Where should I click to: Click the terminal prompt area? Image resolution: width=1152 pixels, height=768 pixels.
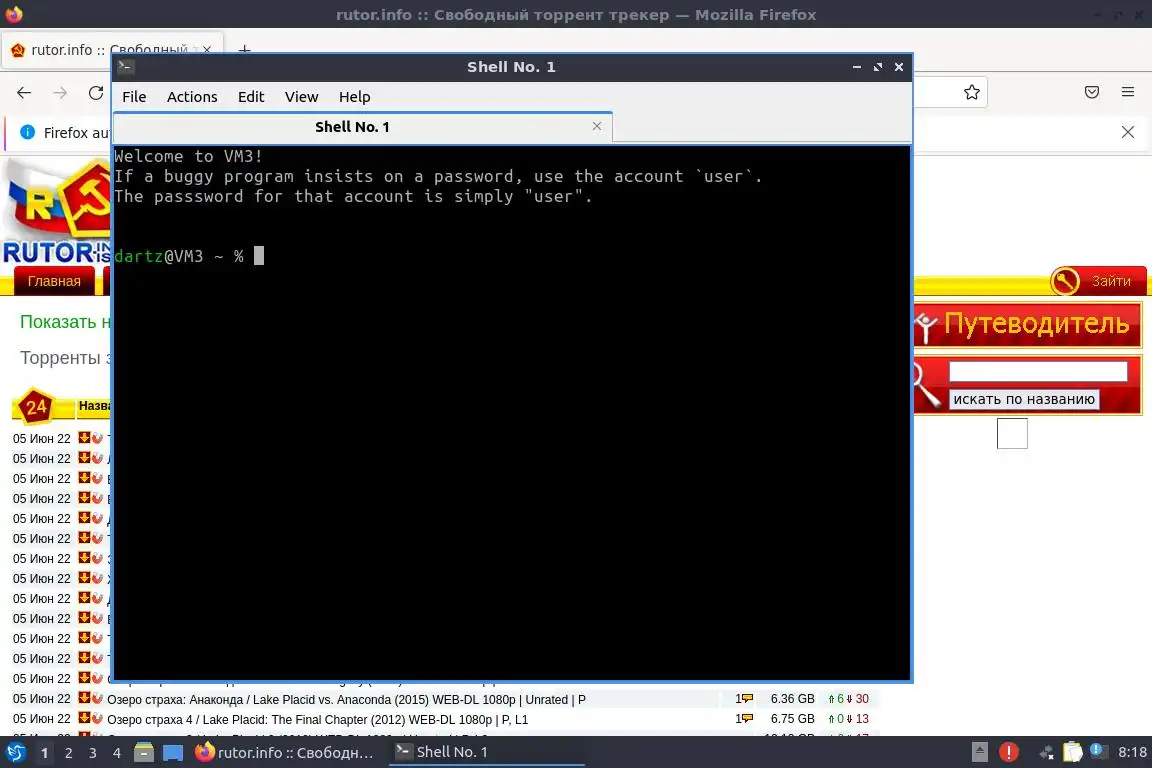click(x=511, y=413)
